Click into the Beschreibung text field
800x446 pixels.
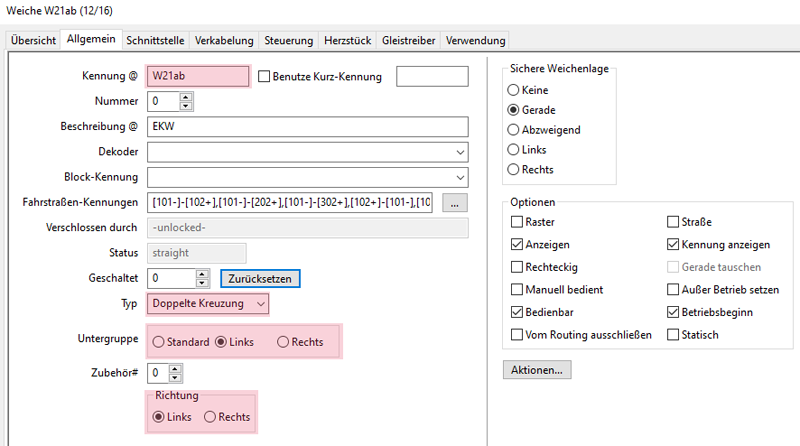(308, 127)
